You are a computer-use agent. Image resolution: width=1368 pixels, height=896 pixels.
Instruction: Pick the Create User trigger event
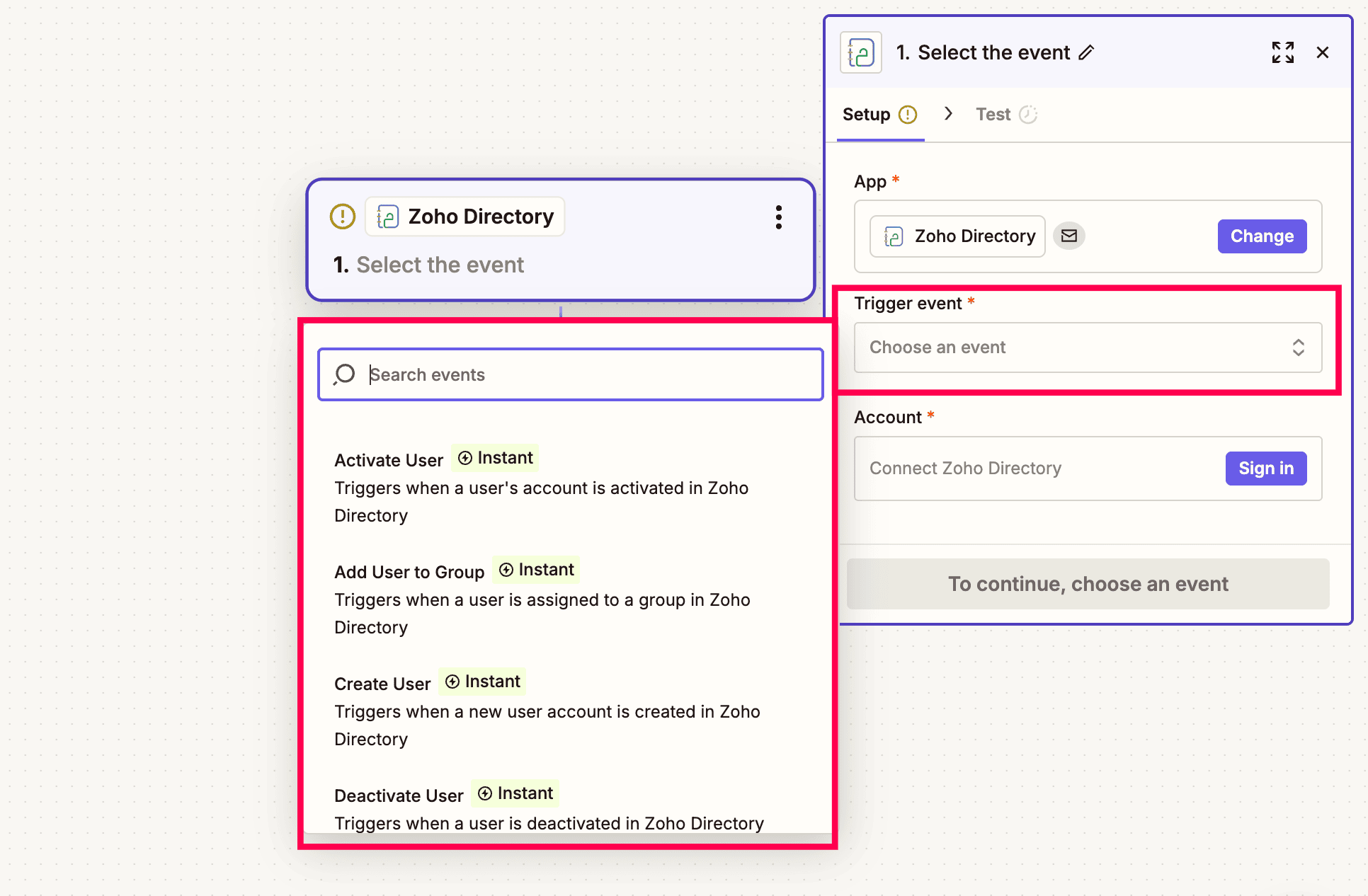[382, 684]
